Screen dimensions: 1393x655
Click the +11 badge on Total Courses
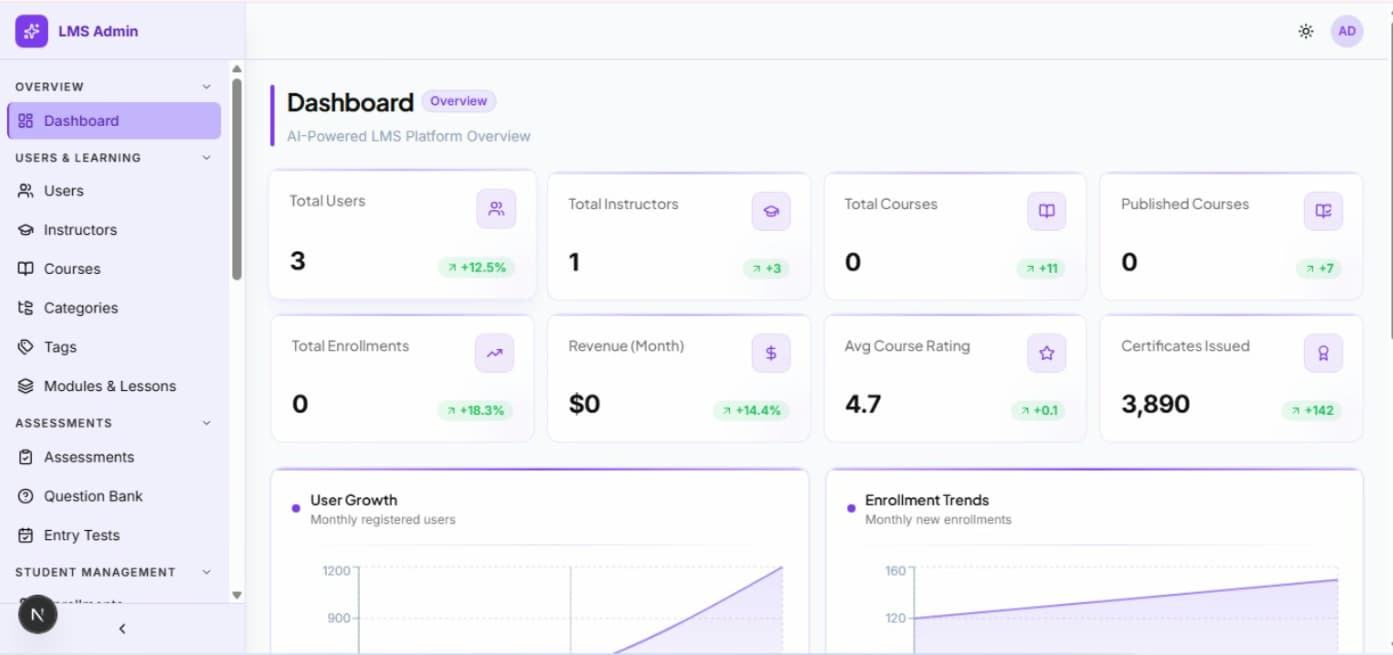click(x=1041, y=268)
